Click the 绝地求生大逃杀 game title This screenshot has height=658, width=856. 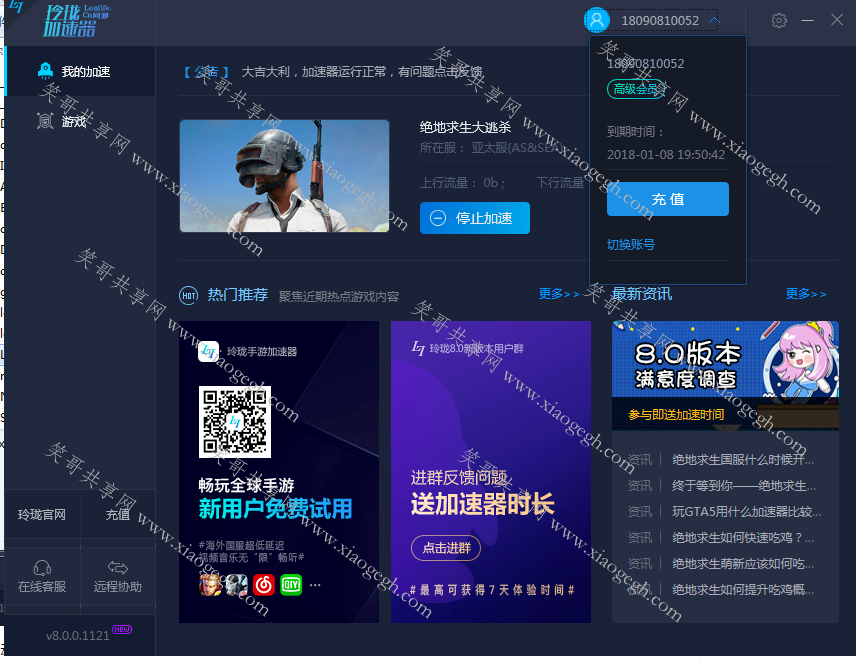pos(465,127)
